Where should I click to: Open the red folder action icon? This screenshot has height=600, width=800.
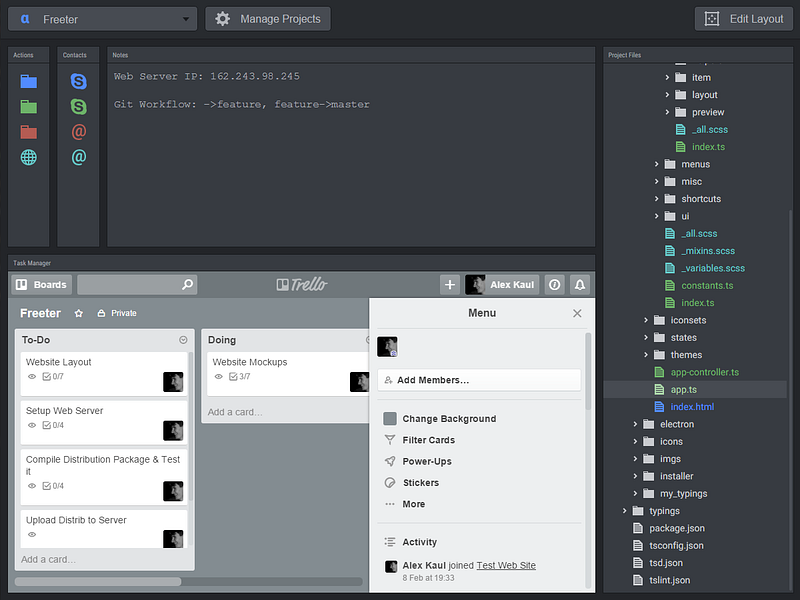pyautogui.click(x=29, y=132)
